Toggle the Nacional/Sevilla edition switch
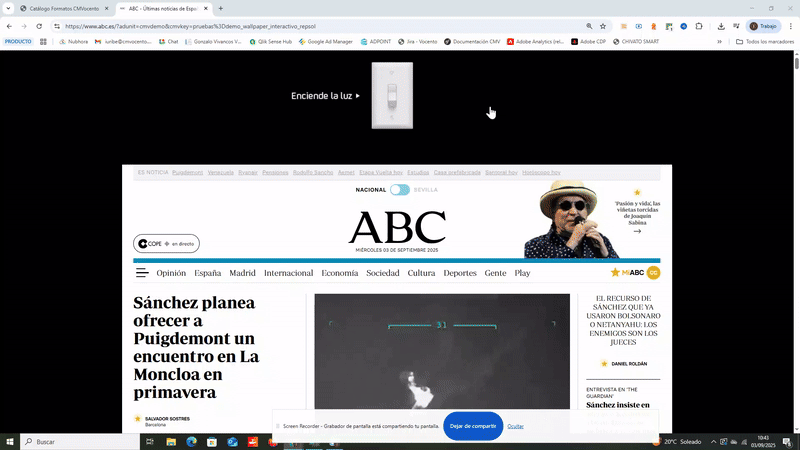Viewport: 800px width, 450px height. (x=400, y=189)
